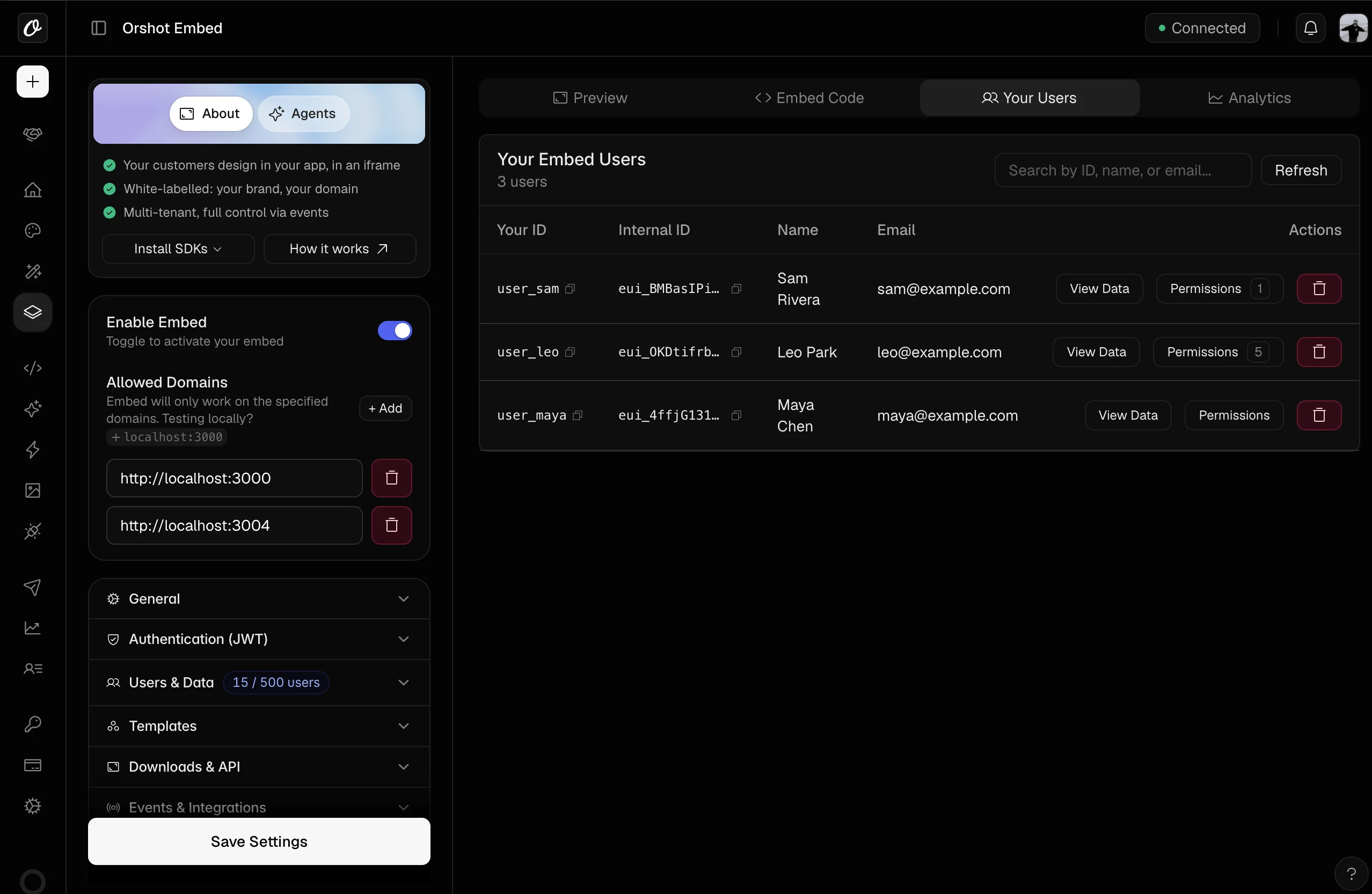Select the Agents tab
This screenshot has width=1372, height=894.
pyautogui.click(x=303, y=114)
